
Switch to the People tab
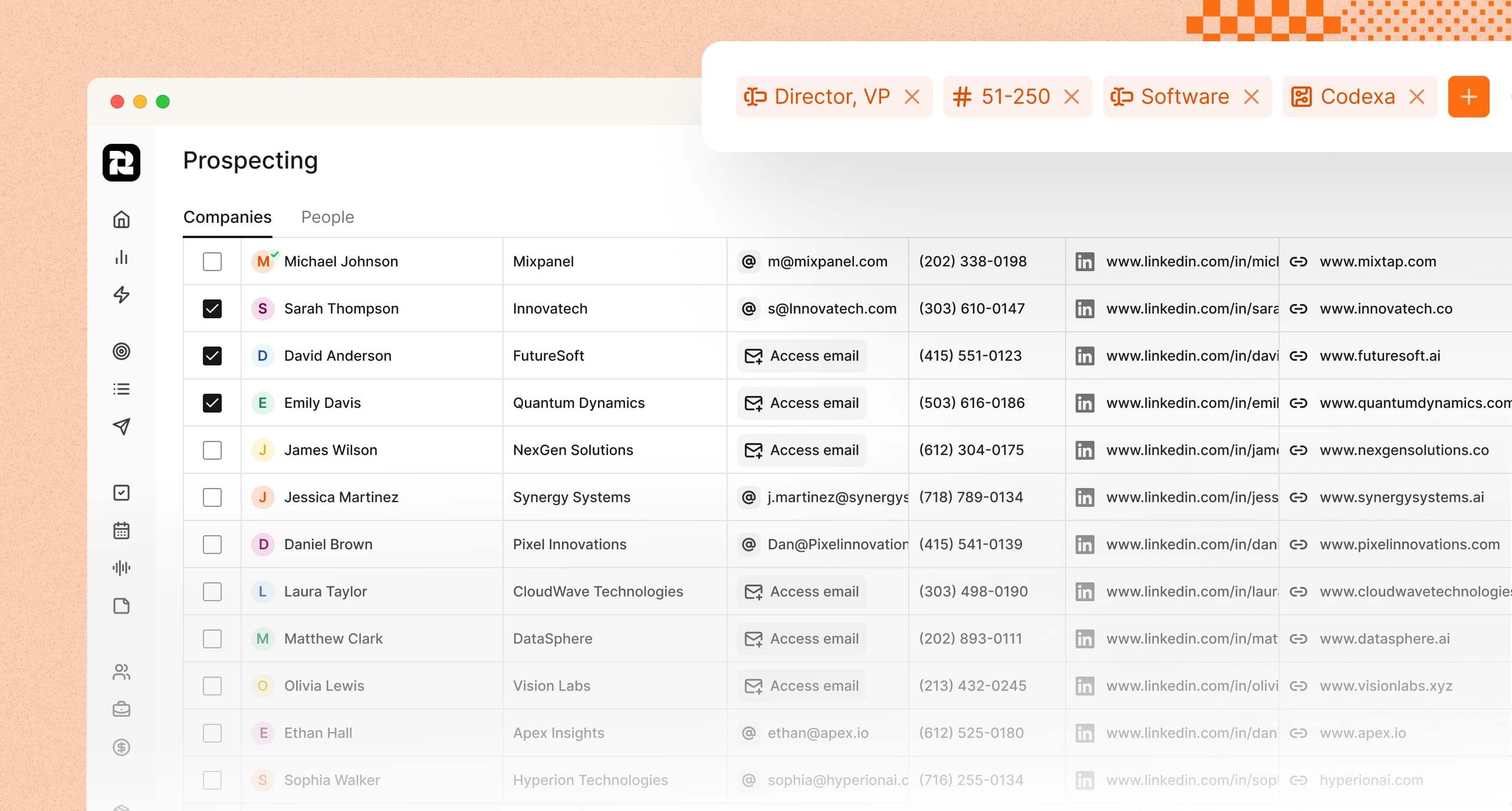tap(327, 217)
